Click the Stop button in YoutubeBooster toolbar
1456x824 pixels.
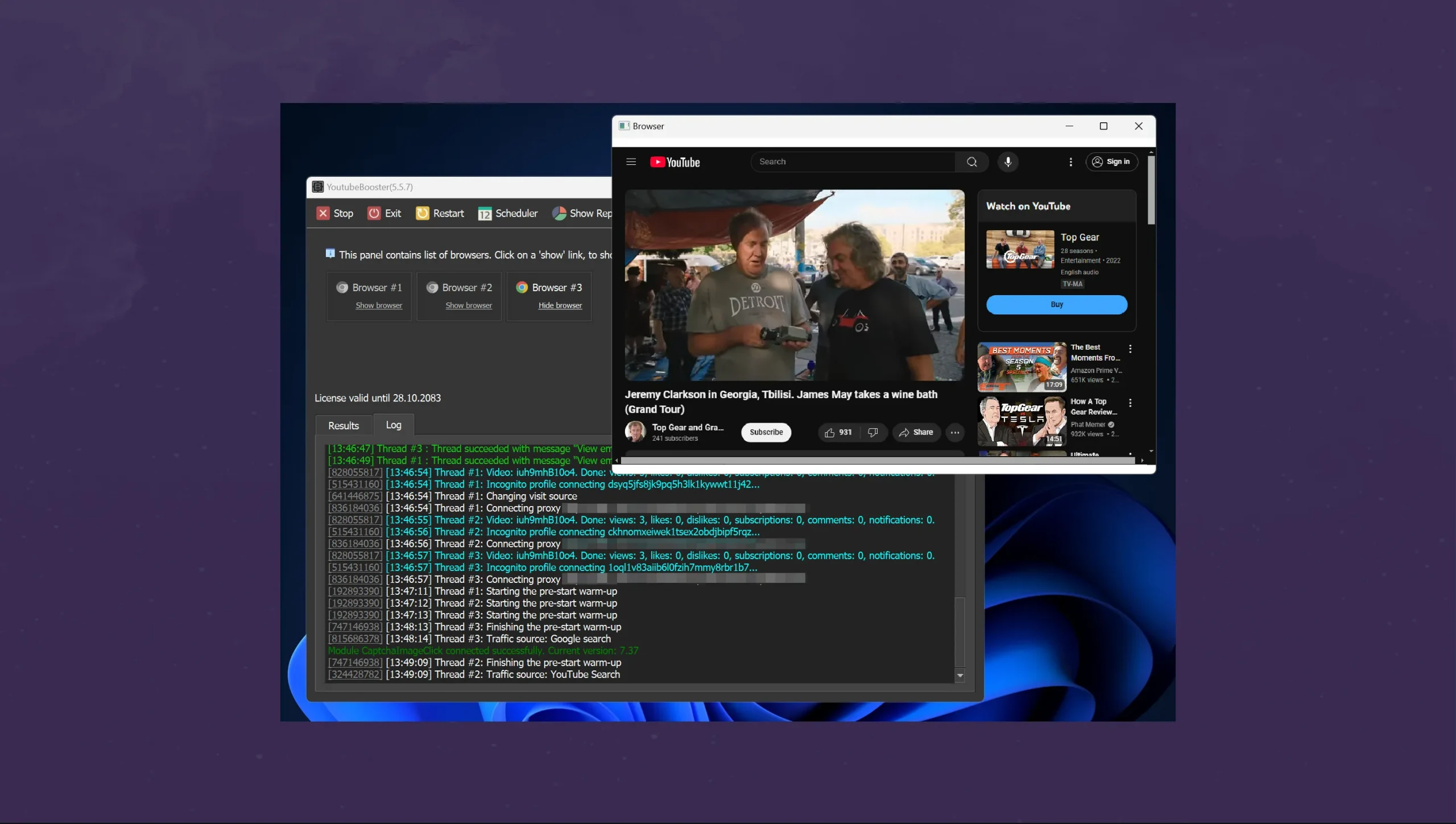click(335, 213)
